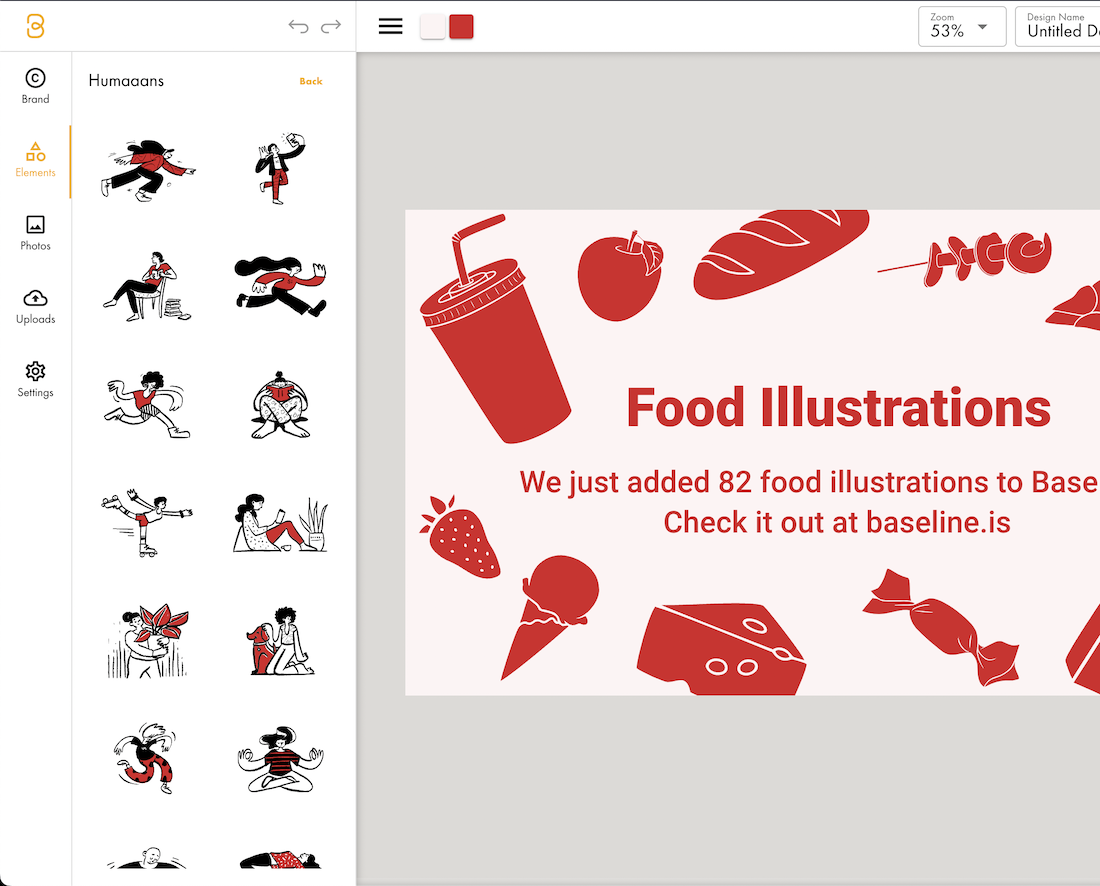Click the redo arrow icon

click(331, 27)
